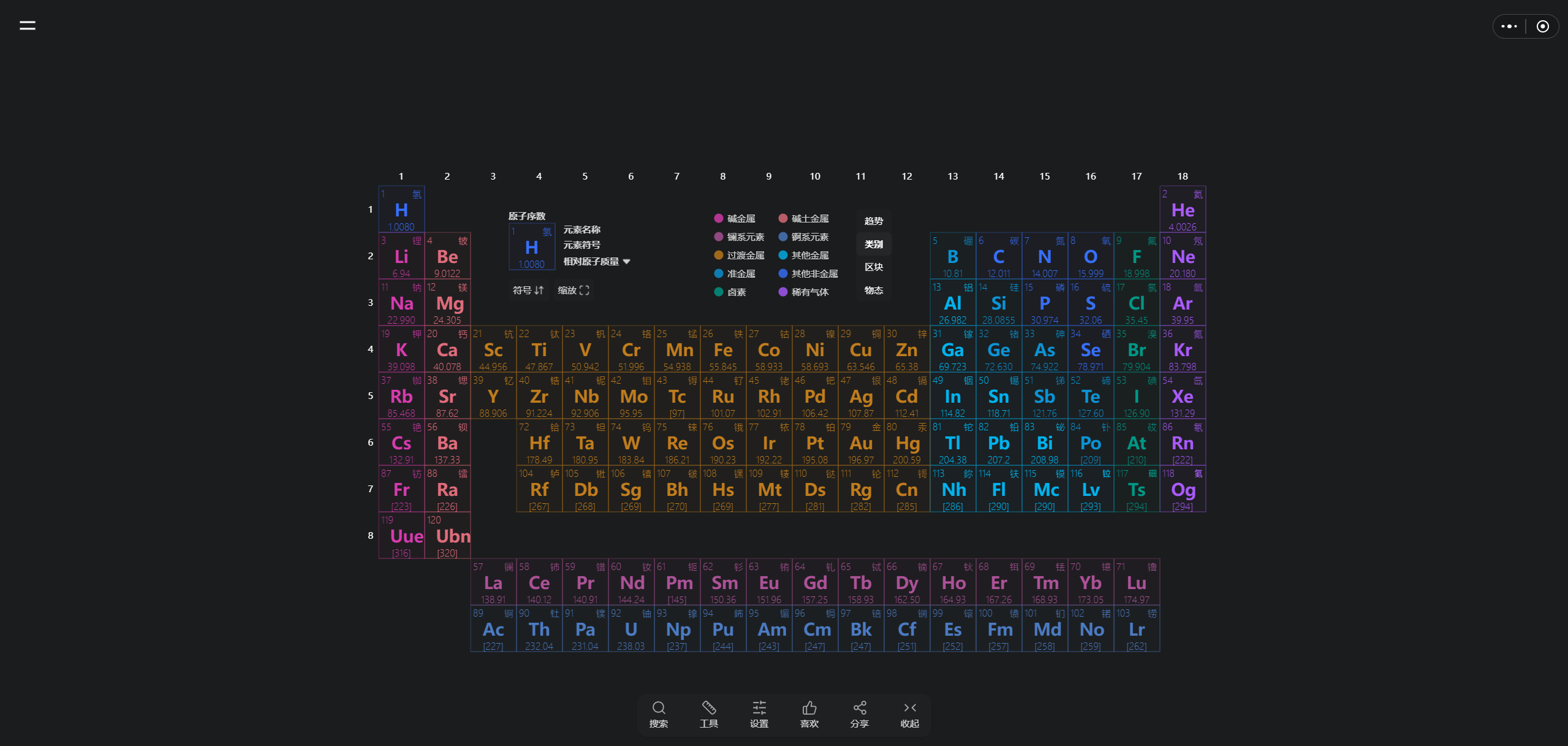Open the 工具 tools icon
Image resolution: width=1568 pixels, height=746 pixels.
click(709, 709)
